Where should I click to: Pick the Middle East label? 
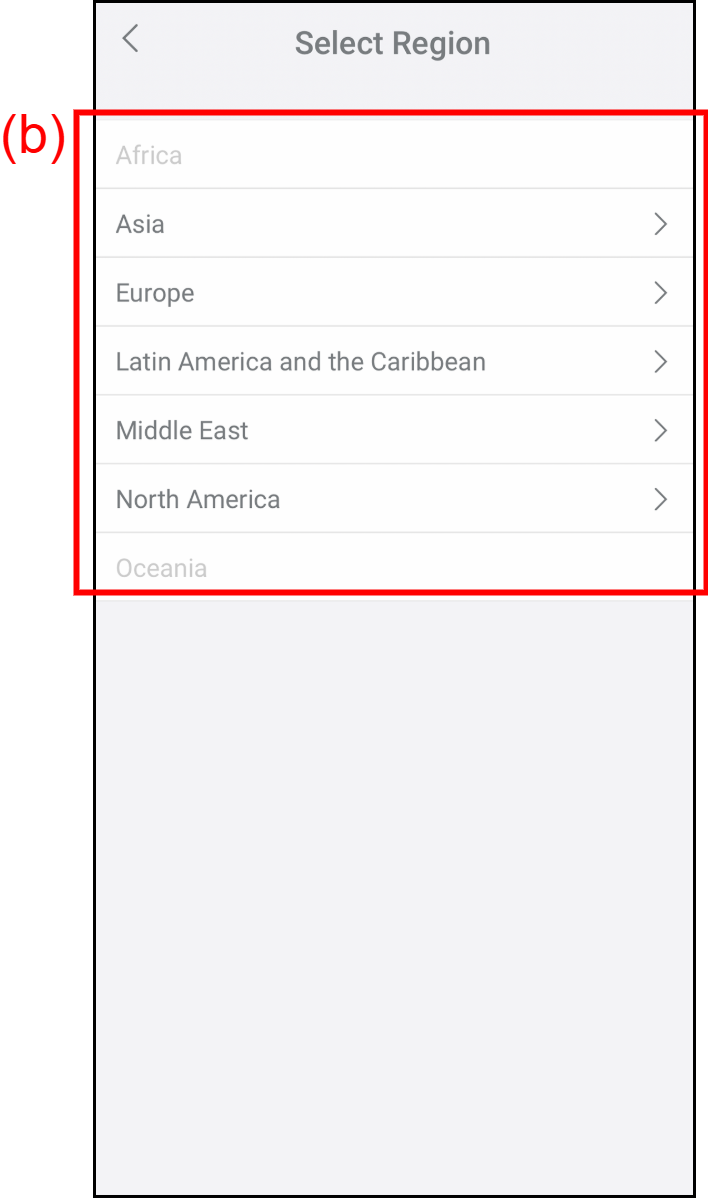coord(182,431)
